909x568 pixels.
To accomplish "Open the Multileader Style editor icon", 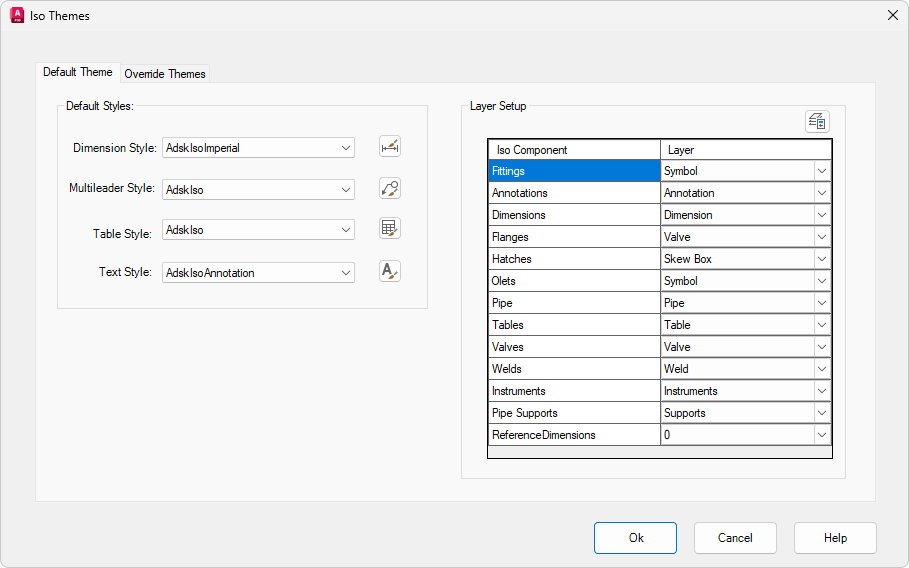I will click(x=390, y=189).
